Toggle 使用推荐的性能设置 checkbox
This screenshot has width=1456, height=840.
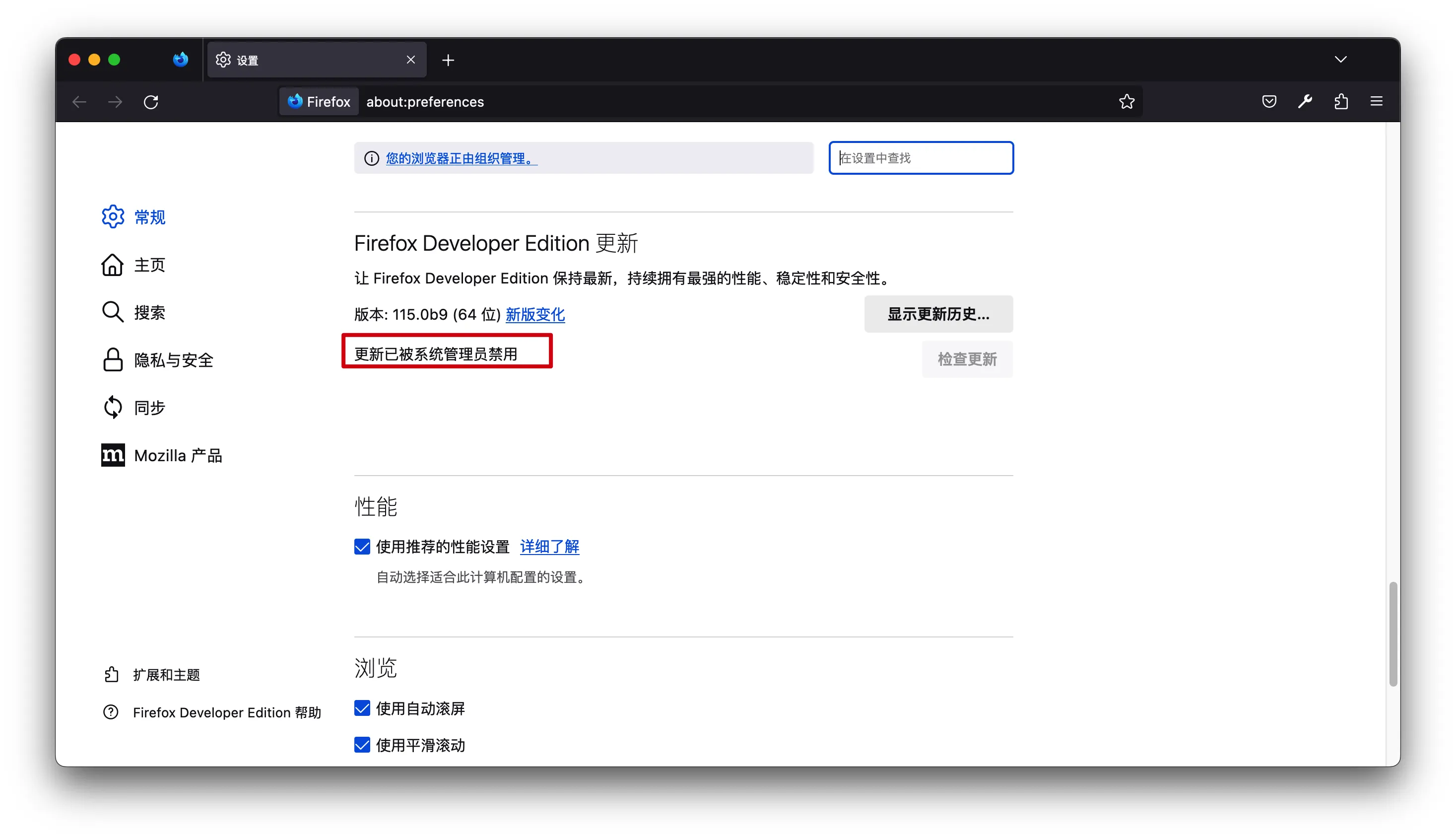tap(362, 546)
